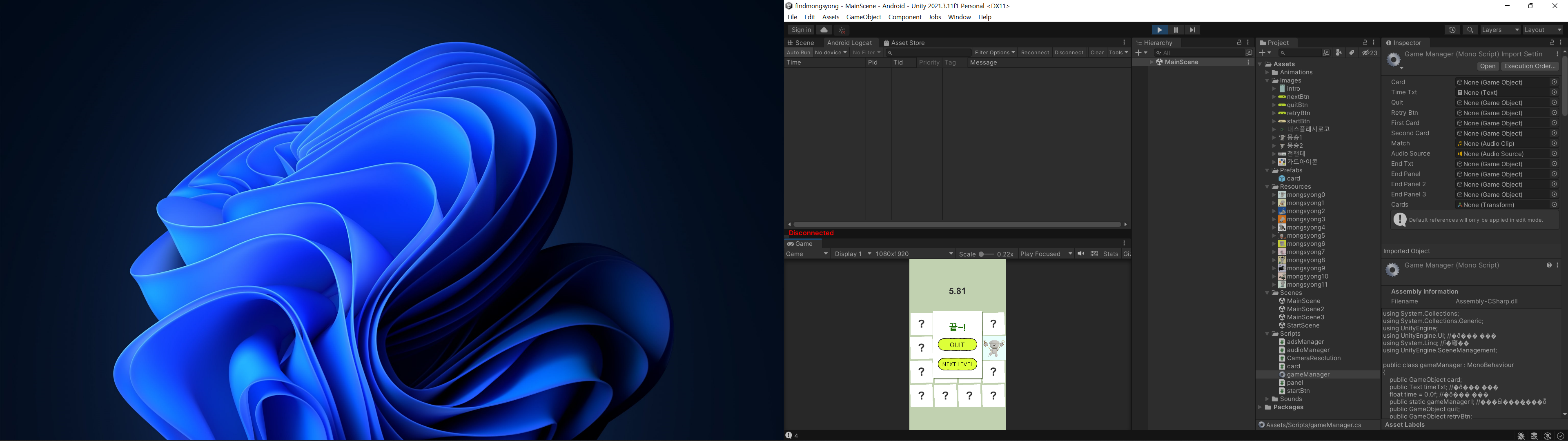Viewport: 1568px width, 441px height.
Task: Toggle the Project panel lock
Action: pos(1365,42)
